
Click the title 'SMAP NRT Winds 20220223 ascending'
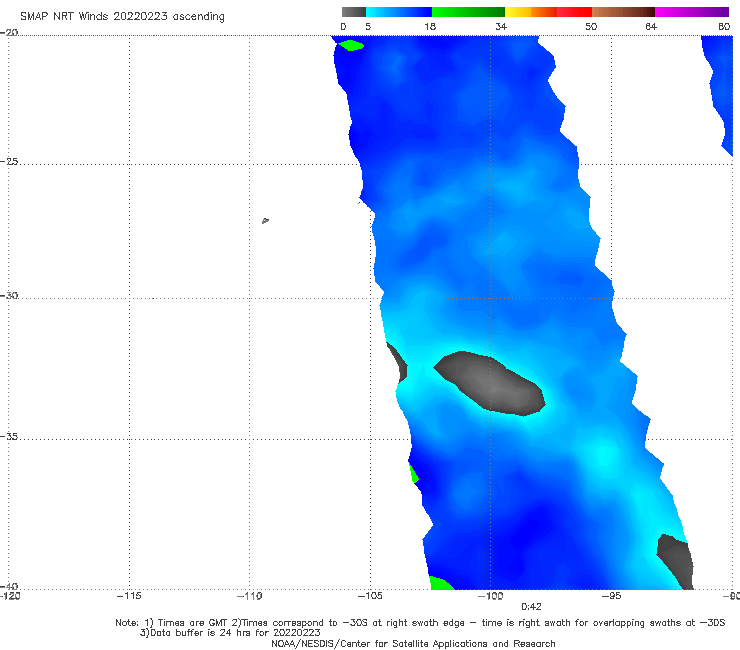click(122, 17)
